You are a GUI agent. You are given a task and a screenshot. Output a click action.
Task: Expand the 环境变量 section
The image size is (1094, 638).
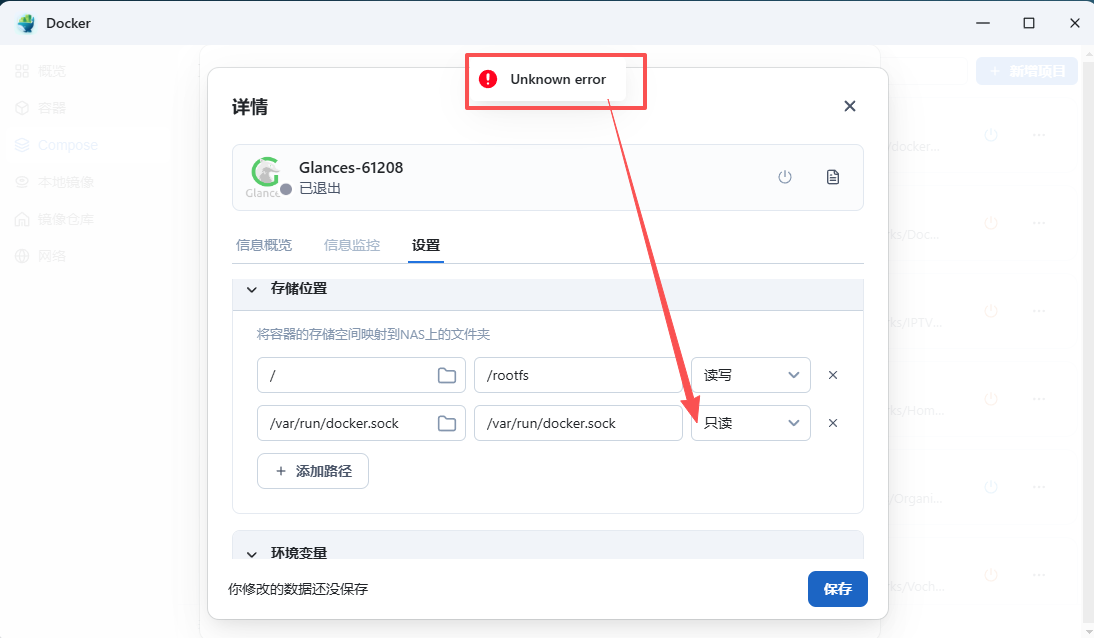tap(252, 554)
